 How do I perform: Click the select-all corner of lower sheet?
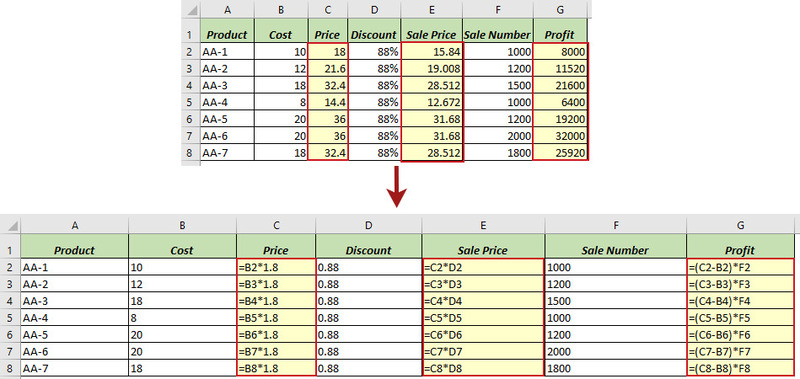coord(10,225)
